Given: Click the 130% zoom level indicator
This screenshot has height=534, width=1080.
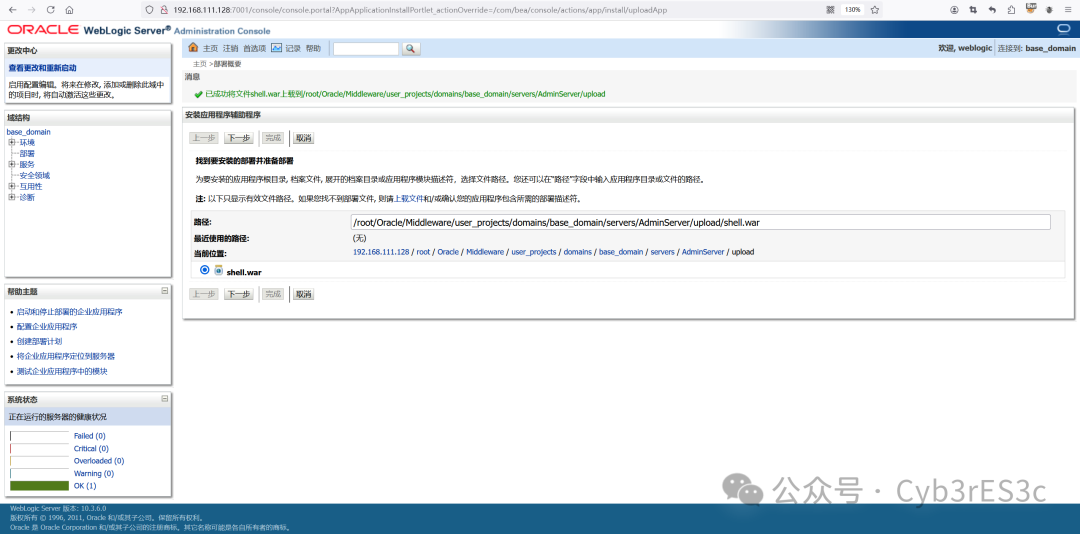Looking at the screenshot, I should 852,10.
